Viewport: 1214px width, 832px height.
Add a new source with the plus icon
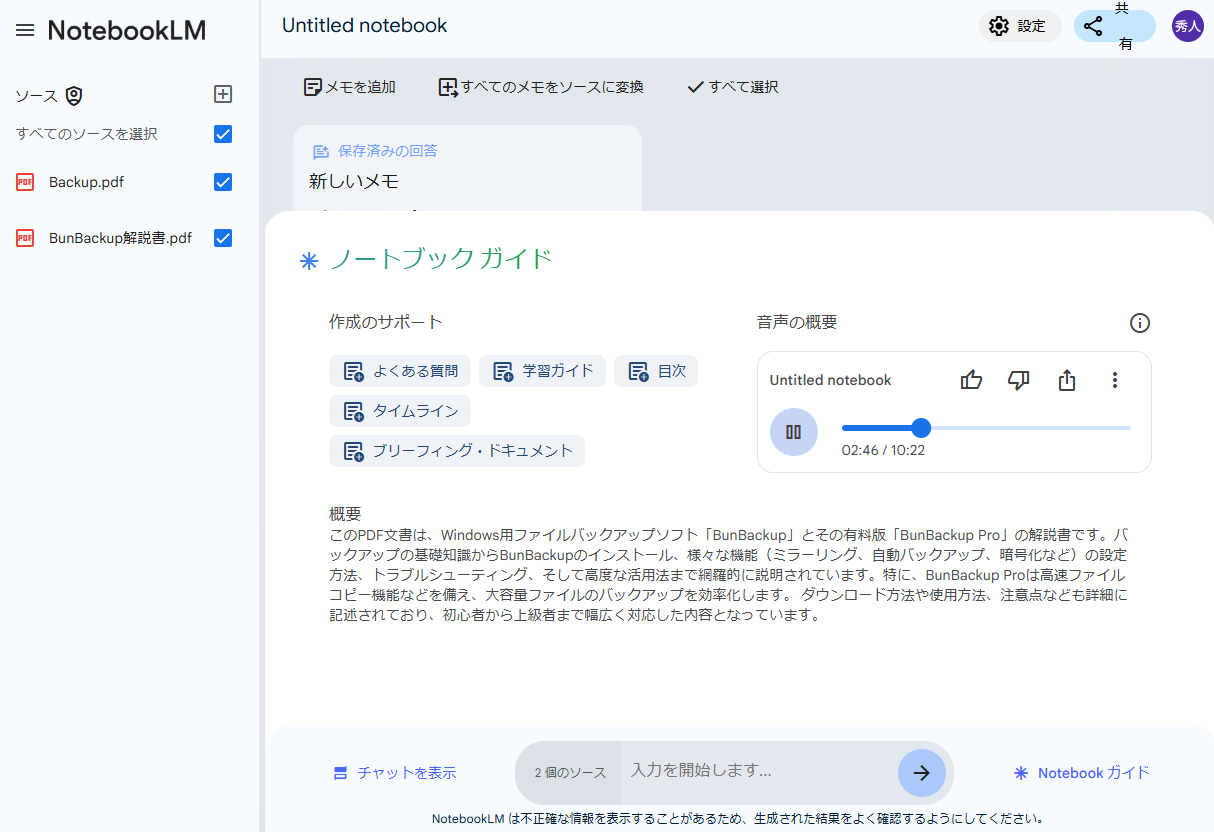(x=222, y=94)
